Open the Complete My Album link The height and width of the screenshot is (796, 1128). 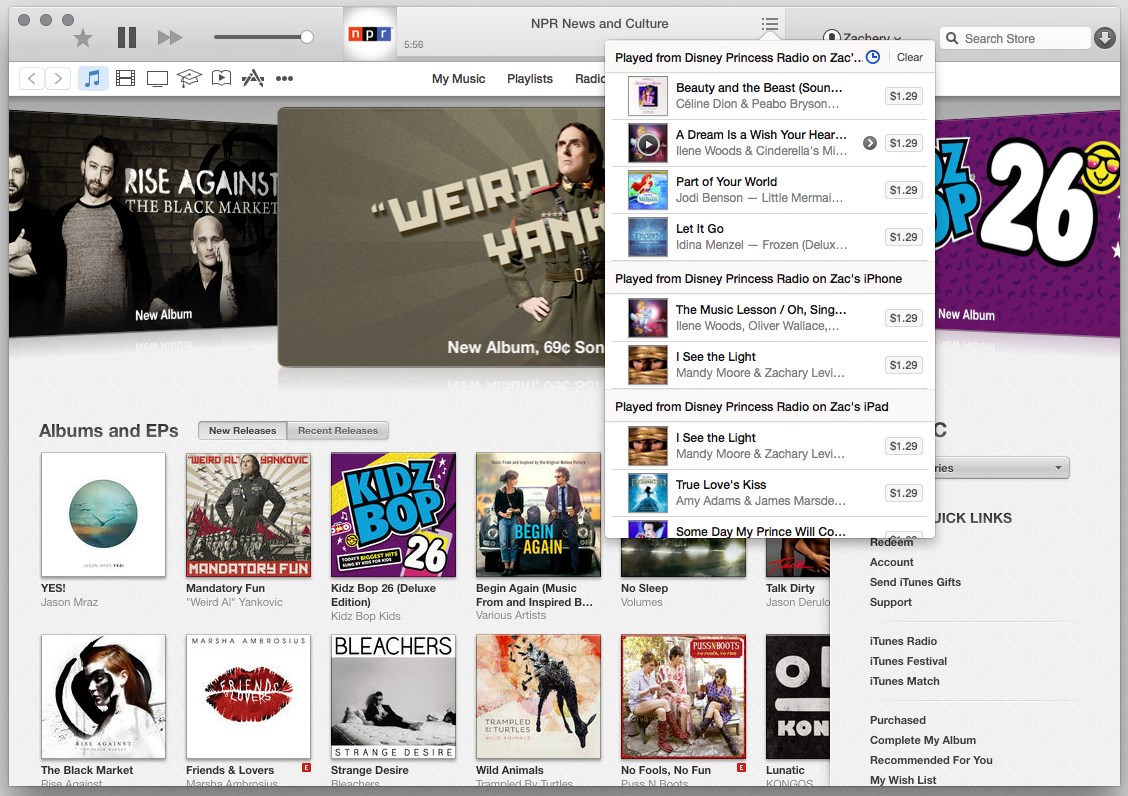922,741
